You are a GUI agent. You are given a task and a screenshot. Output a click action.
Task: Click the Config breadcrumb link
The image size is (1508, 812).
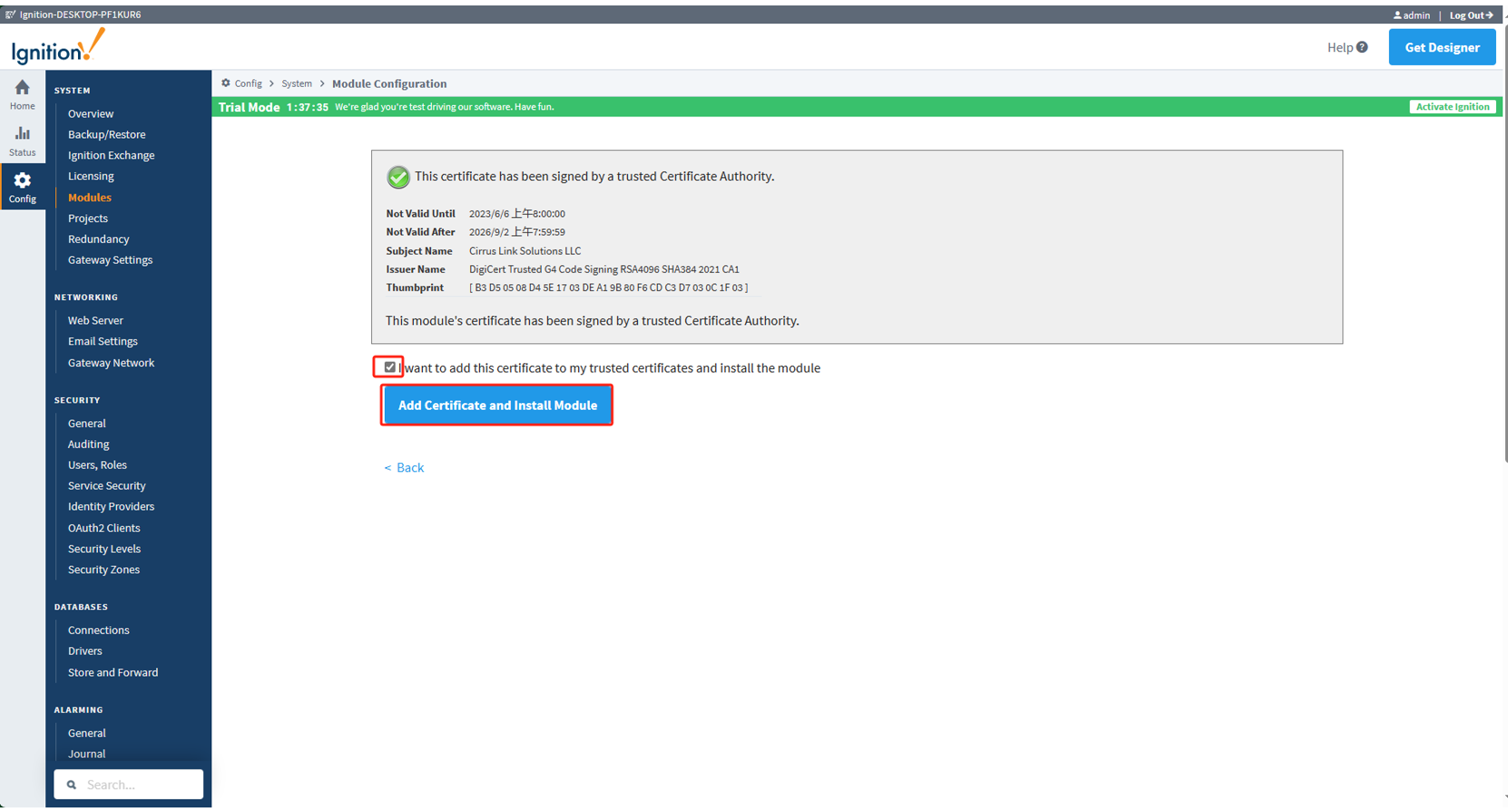point(248,83)
